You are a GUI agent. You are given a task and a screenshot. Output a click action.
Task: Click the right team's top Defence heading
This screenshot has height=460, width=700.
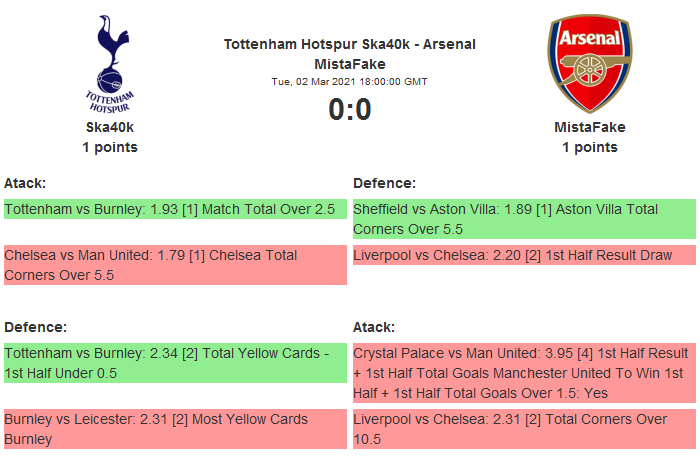[384, 183]
